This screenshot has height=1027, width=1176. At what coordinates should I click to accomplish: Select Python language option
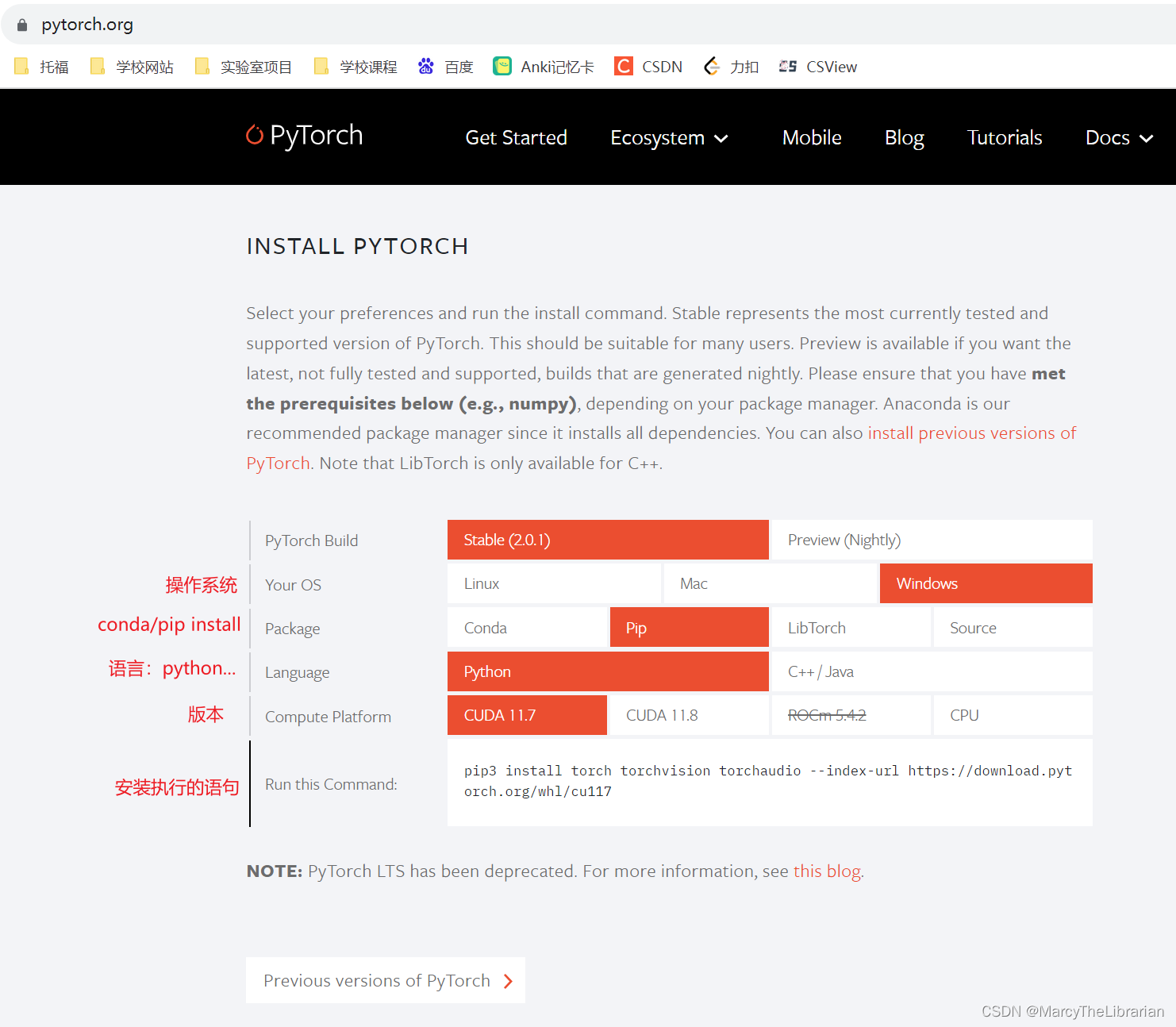coord(608,671)
